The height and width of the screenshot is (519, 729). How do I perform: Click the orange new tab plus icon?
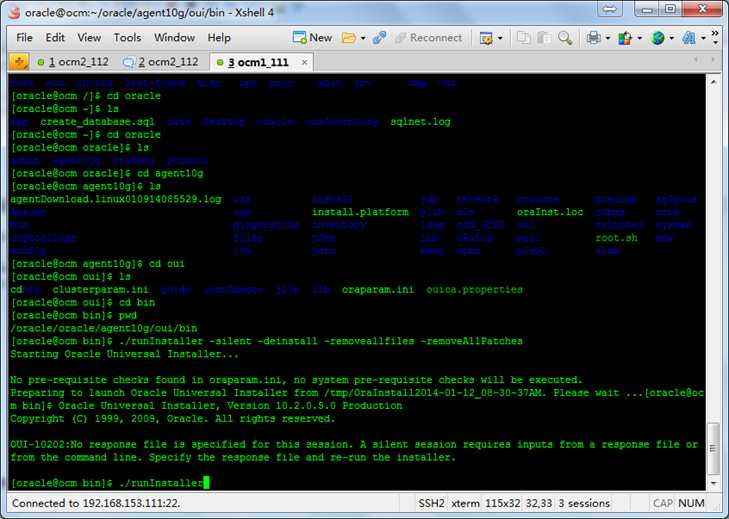coord(19,62)
